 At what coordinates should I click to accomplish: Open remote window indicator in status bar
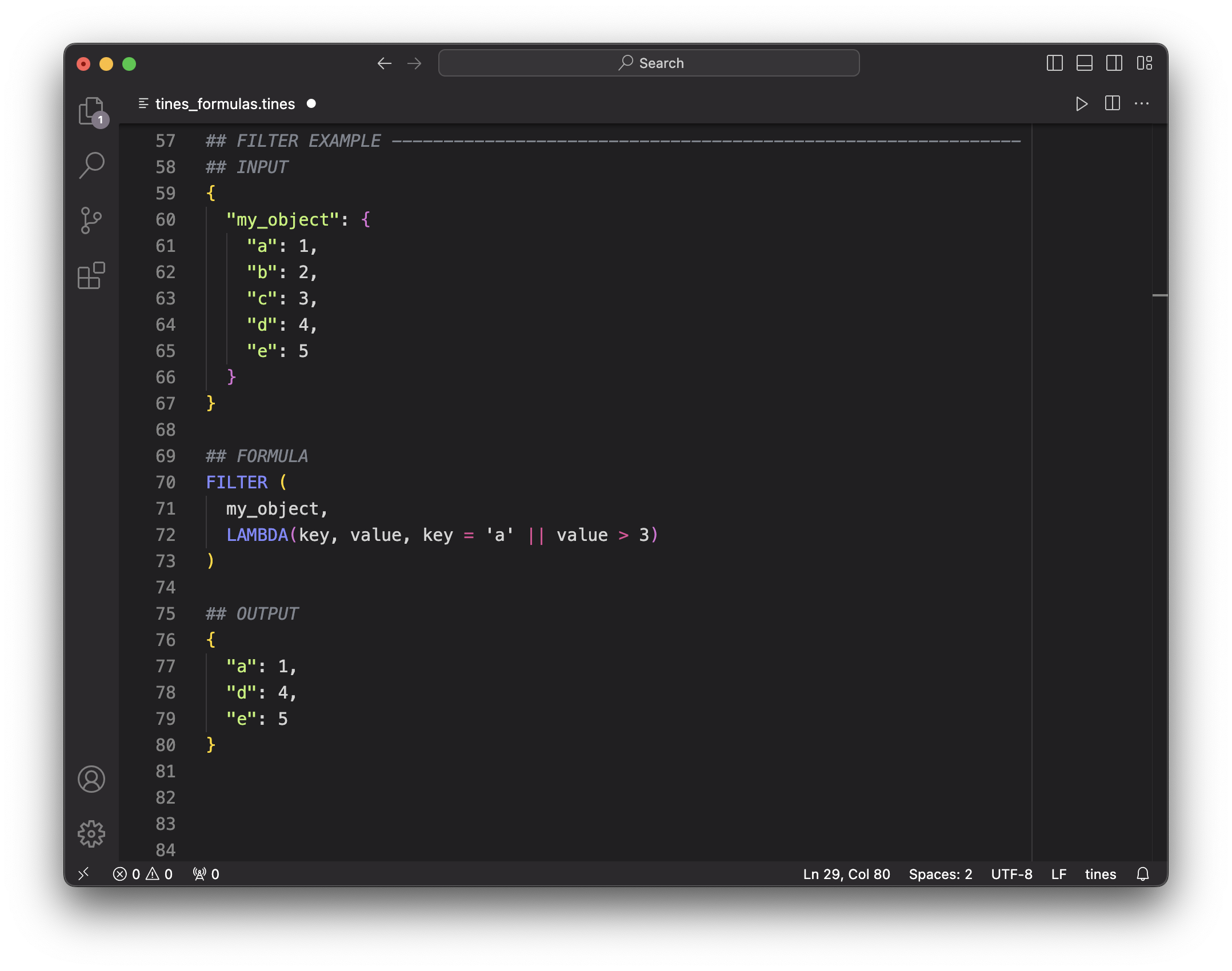coord(84,874)
